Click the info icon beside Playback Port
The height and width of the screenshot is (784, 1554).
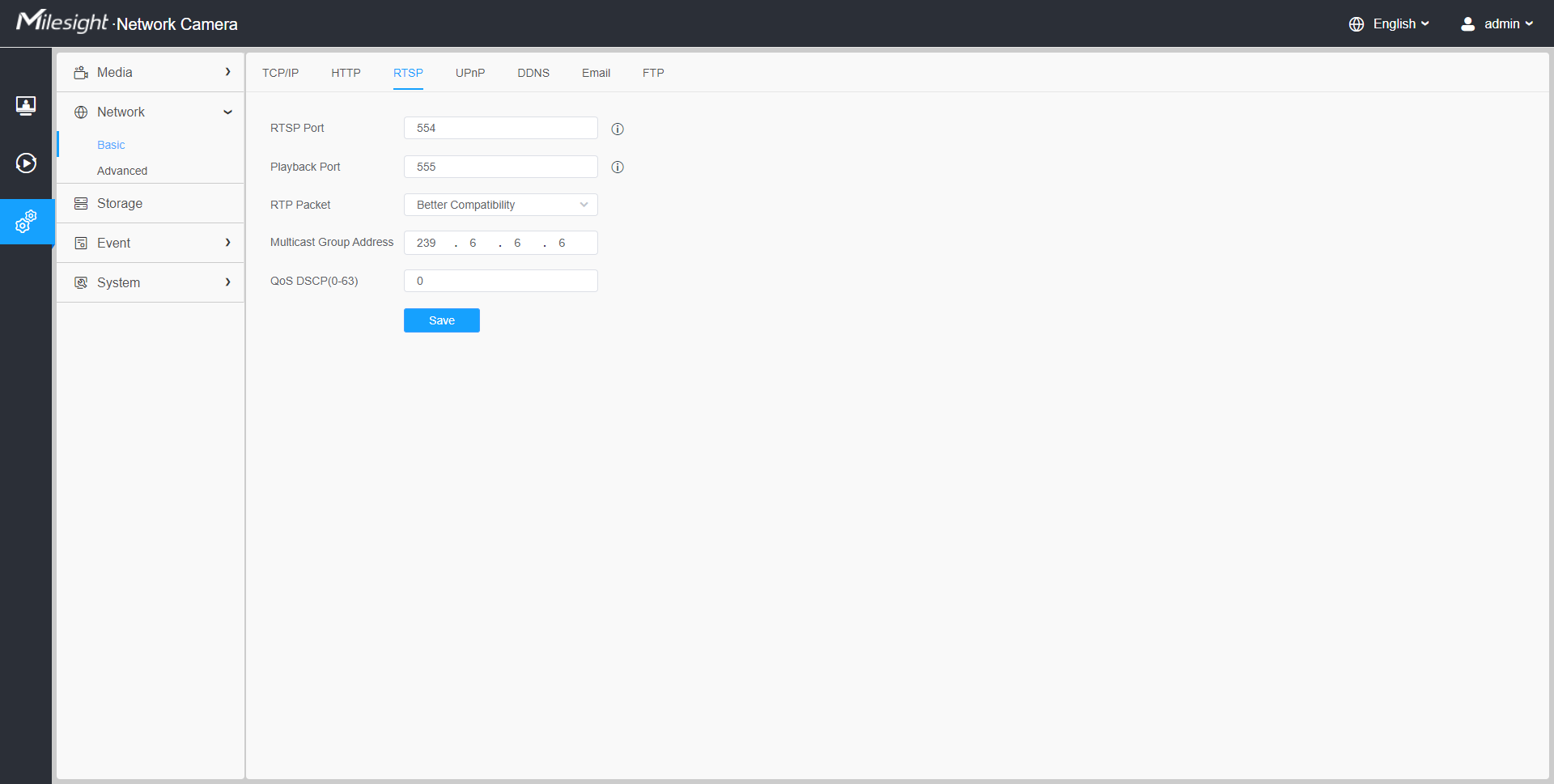[618, 167]
